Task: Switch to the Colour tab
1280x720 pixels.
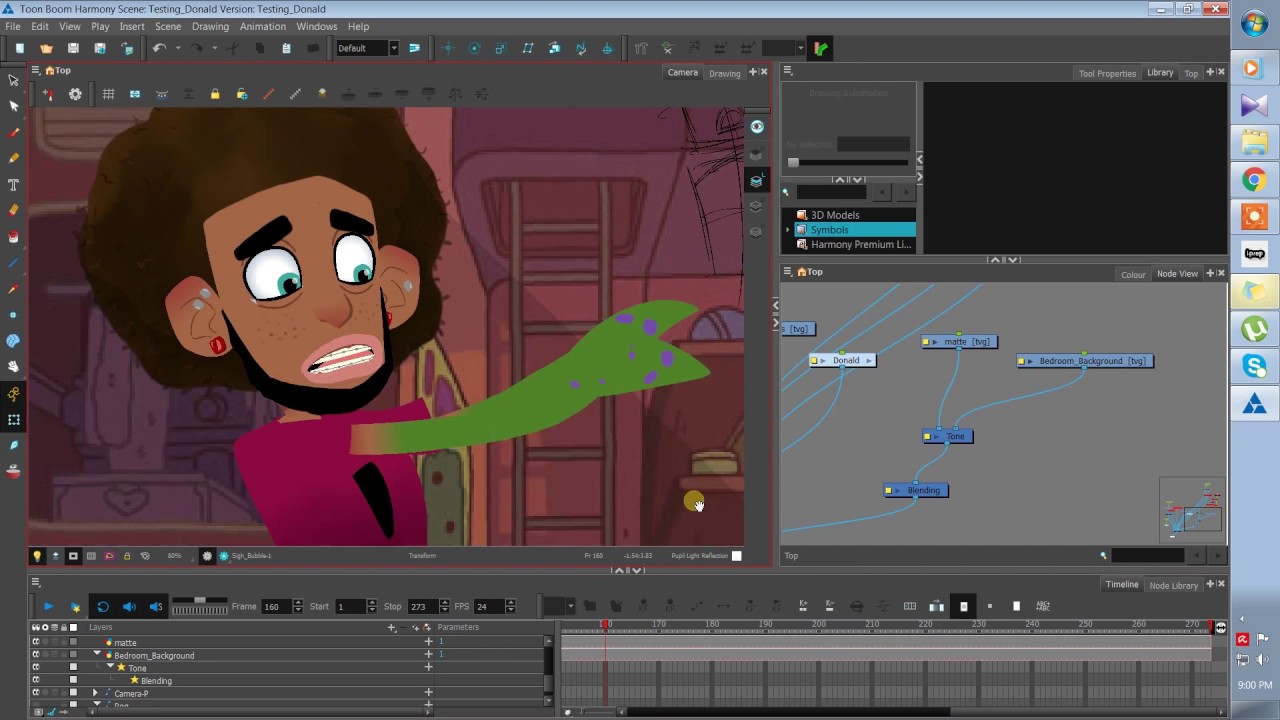Action: (1133, 275)
